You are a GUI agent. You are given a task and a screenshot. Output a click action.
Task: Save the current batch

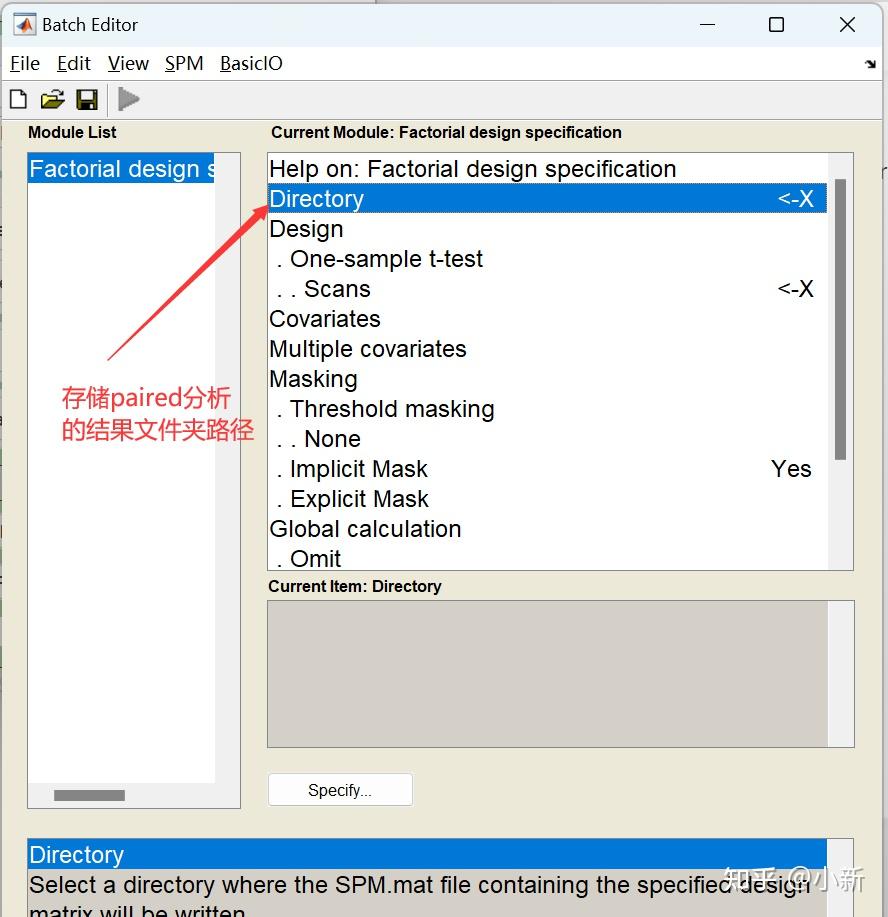tap(86, 98)
